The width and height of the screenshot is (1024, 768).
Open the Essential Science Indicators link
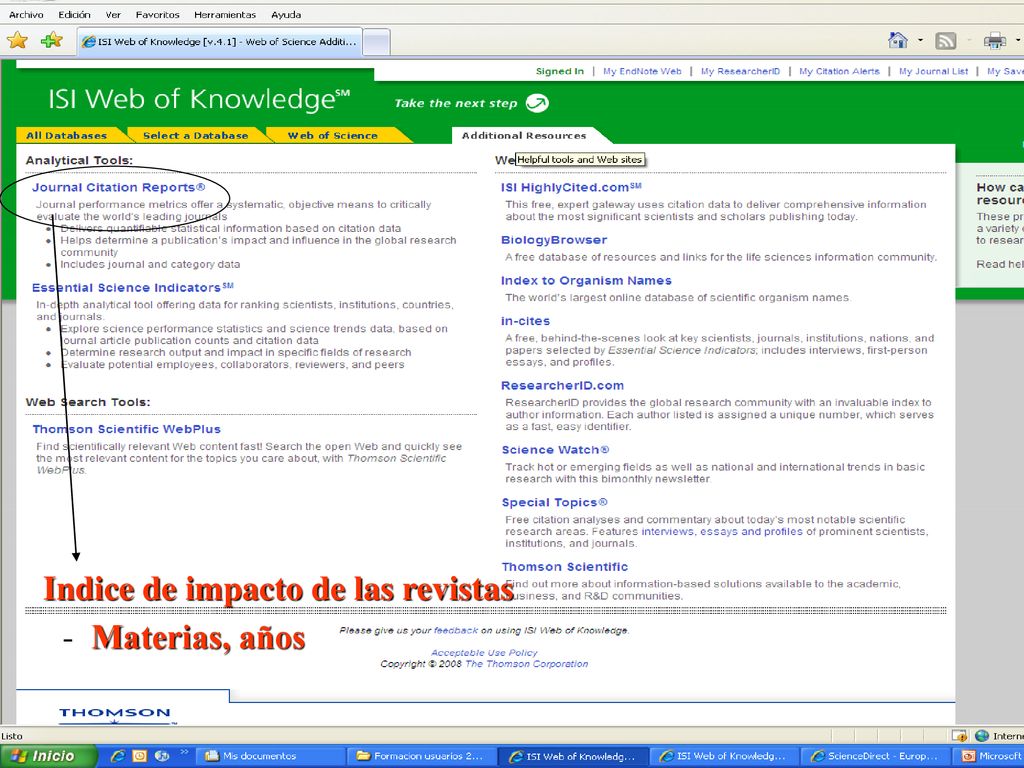pyautogui.click(x=133, y=287)
